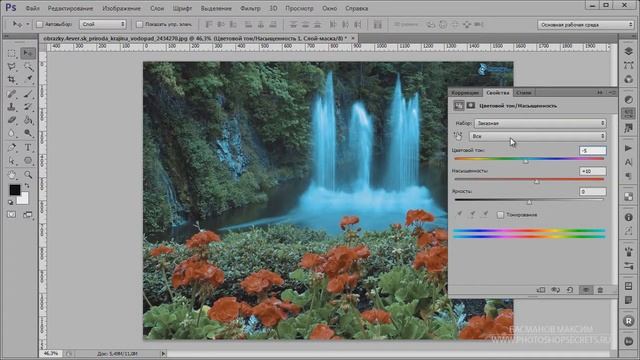Select the Crop tool

pos(12,80)
